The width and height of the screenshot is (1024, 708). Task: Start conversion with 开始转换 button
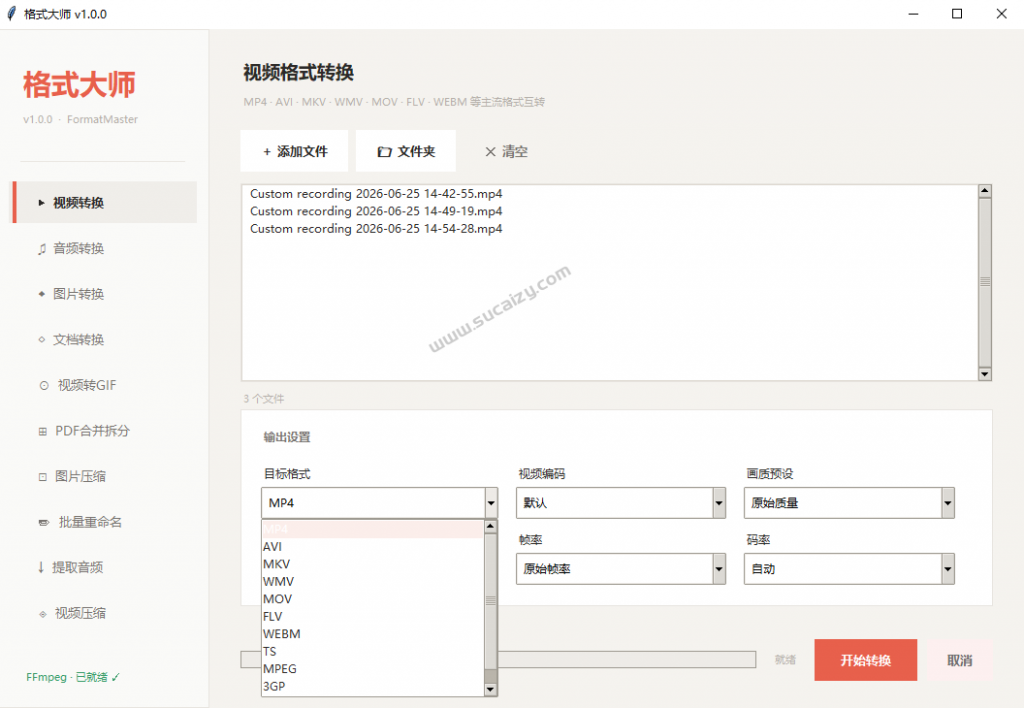865,660
